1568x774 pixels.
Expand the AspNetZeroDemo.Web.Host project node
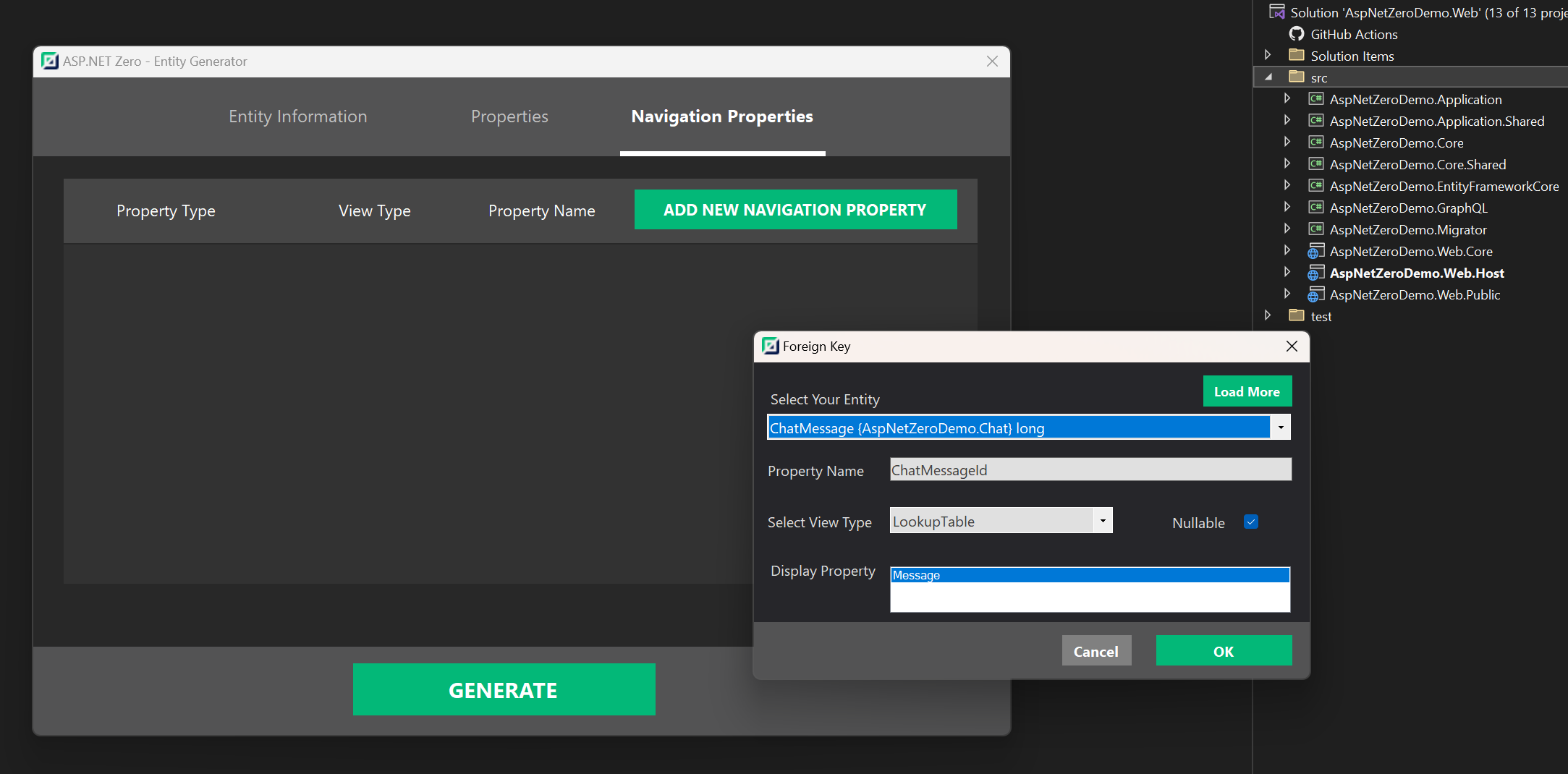[1287, 272]
